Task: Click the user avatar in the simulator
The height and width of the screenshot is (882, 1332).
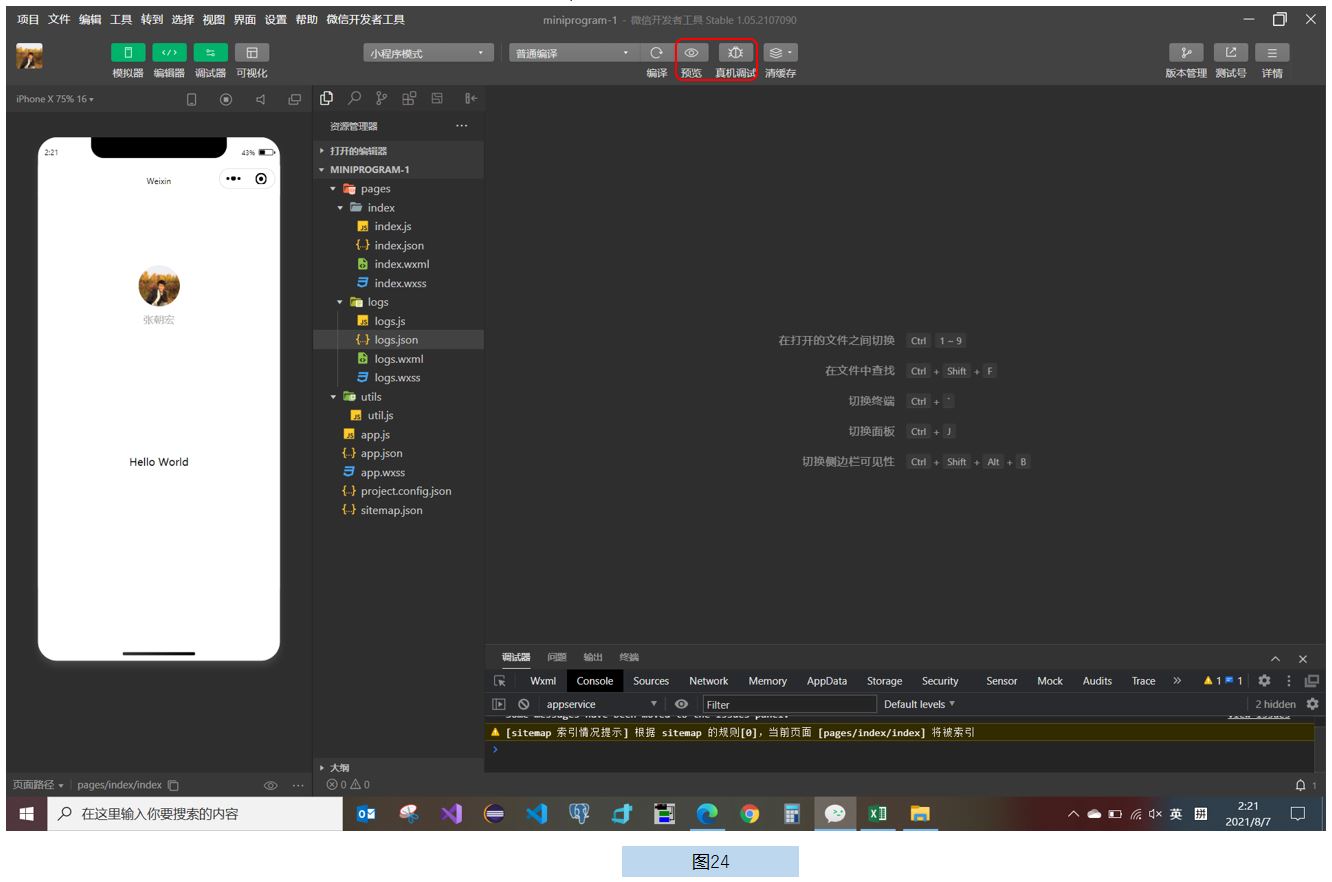Action: click(x=159, y=286)
